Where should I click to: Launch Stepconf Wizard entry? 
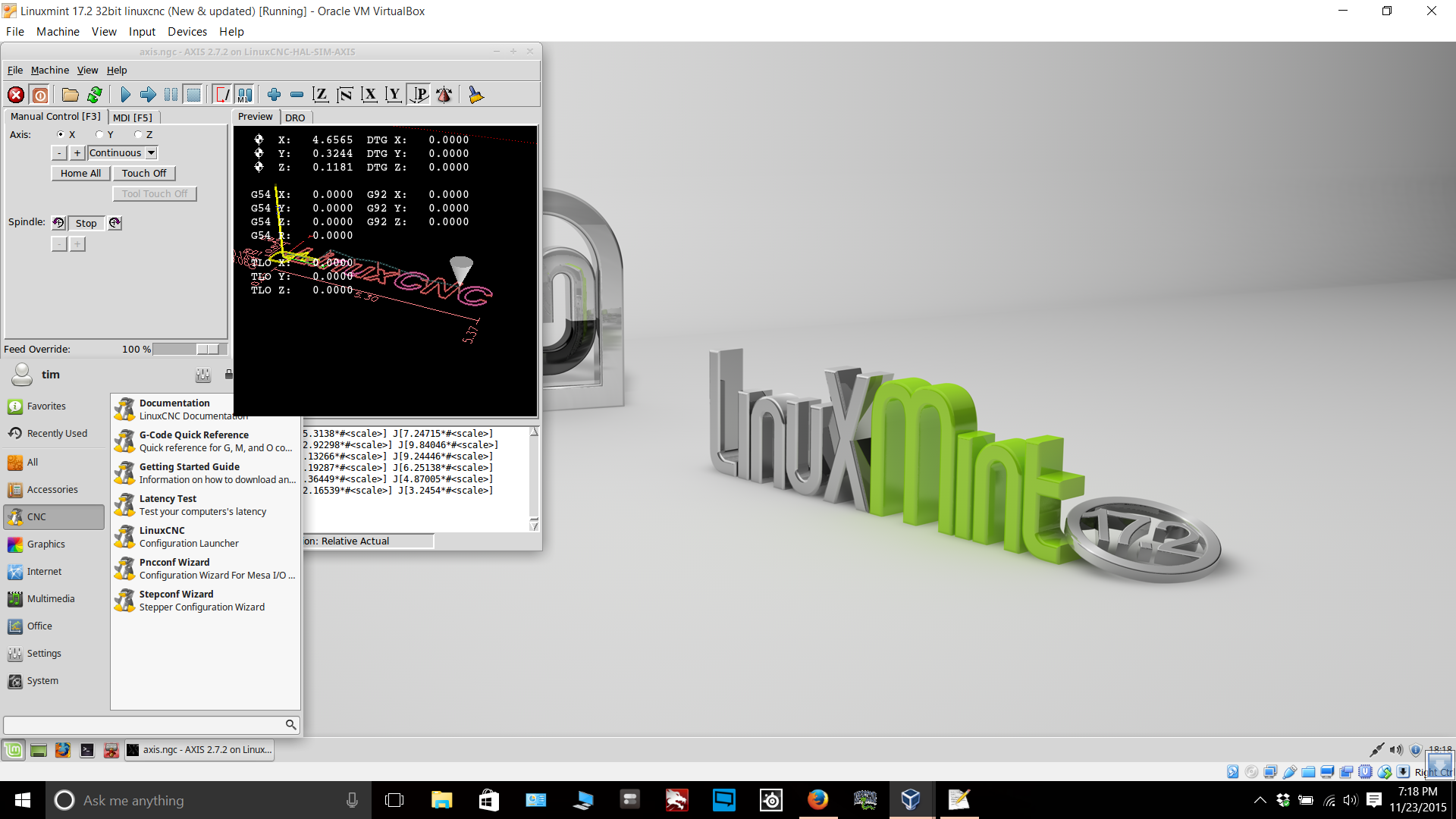click(205, 601)
